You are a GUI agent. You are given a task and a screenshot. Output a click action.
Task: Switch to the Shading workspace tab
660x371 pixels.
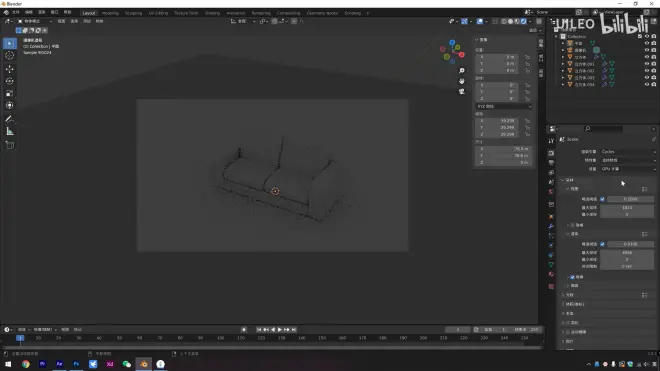[212, 13]
